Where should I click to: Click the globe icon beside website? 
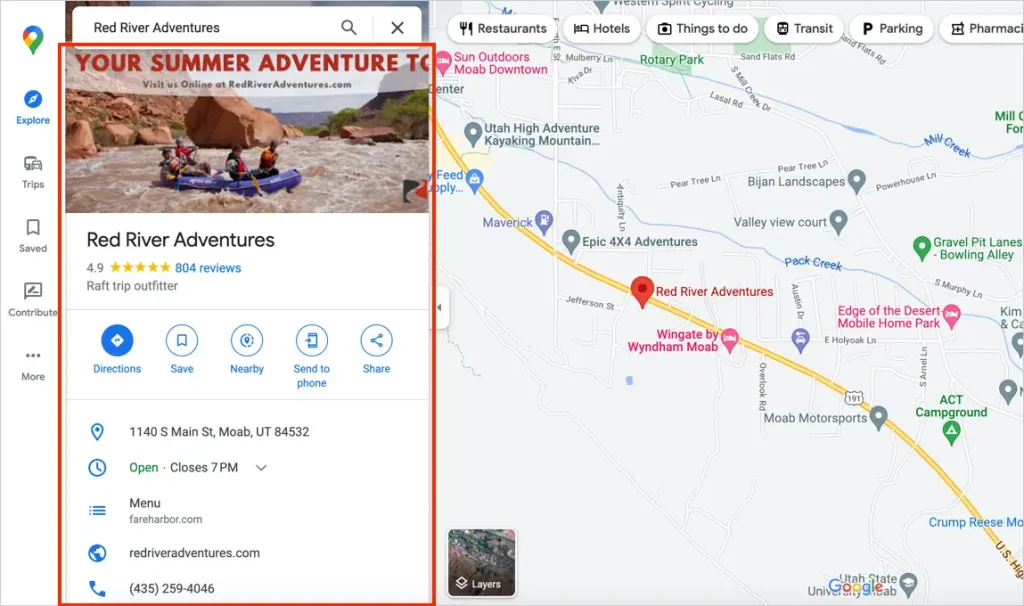click(97, 552)
